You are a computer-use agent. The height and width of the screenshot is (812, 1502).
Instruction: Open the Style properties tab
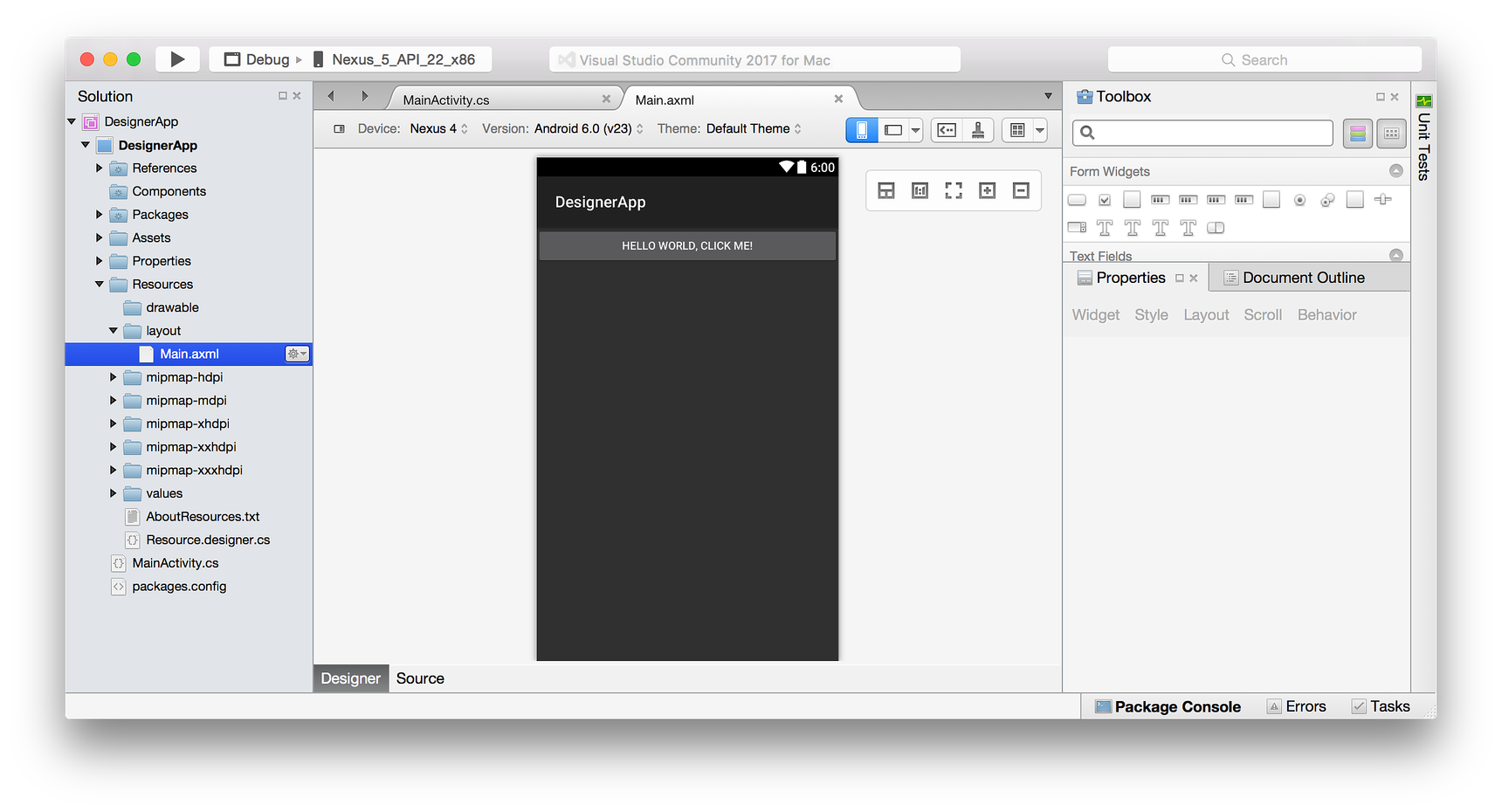point(1151,315)
